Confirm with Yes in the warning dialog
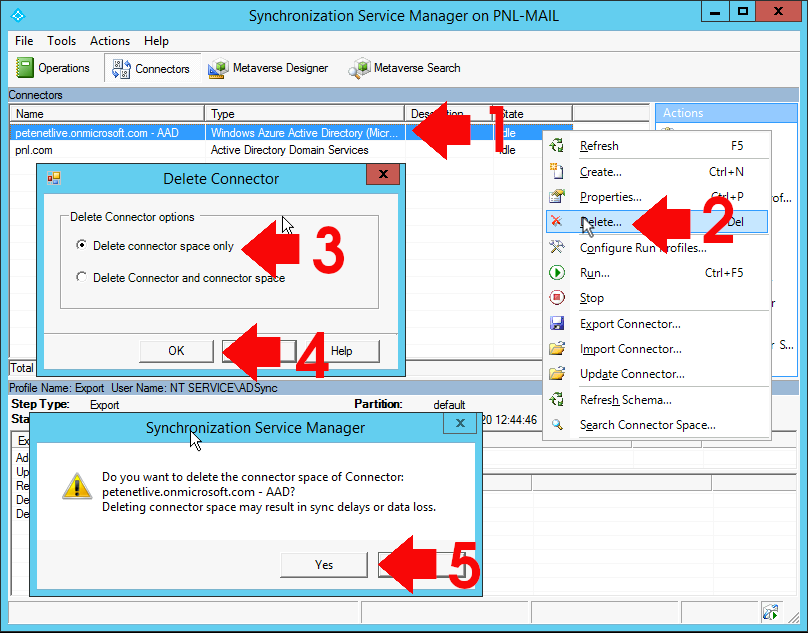808x633 pixels. [x=324, y=565]
